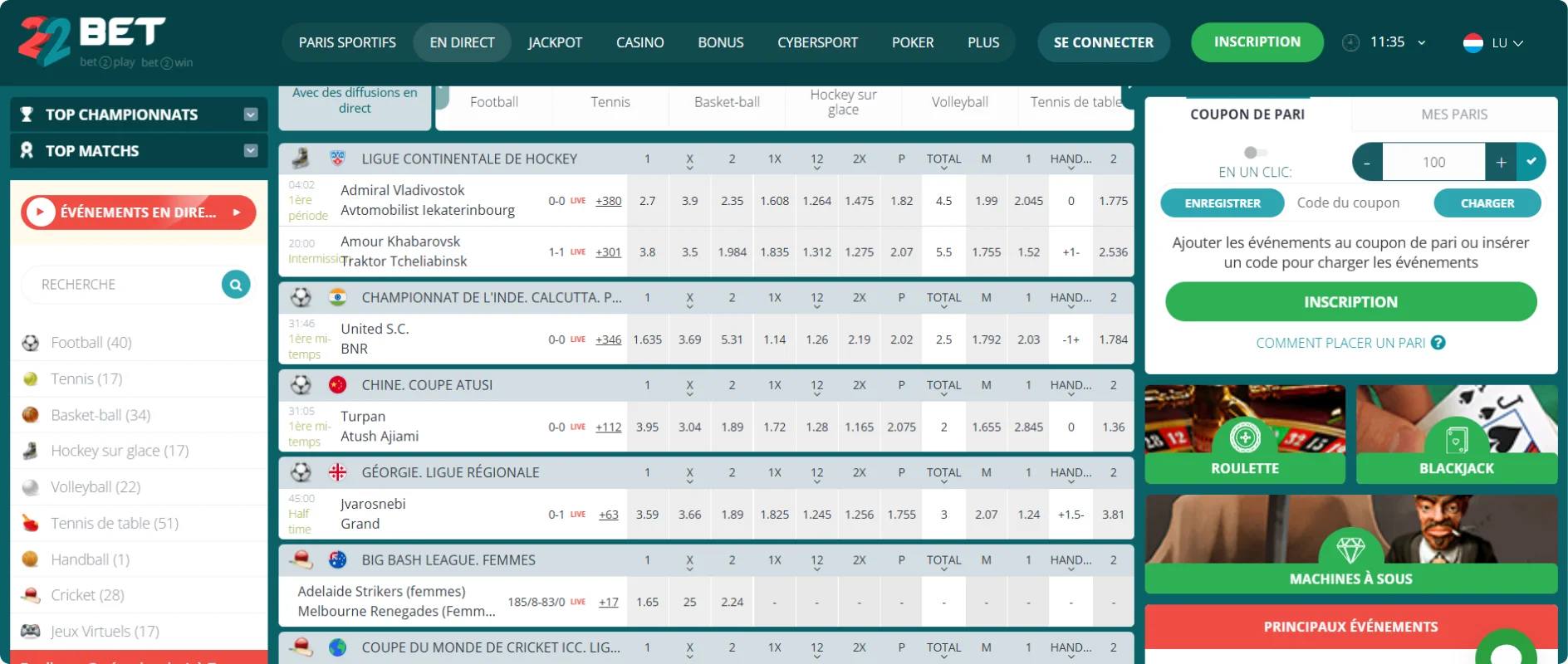Image resolution: width=1568 pixels, height=664 pixels.
Task: Open the Blackjack game thumbnail
Action: tap(1457, 434)
